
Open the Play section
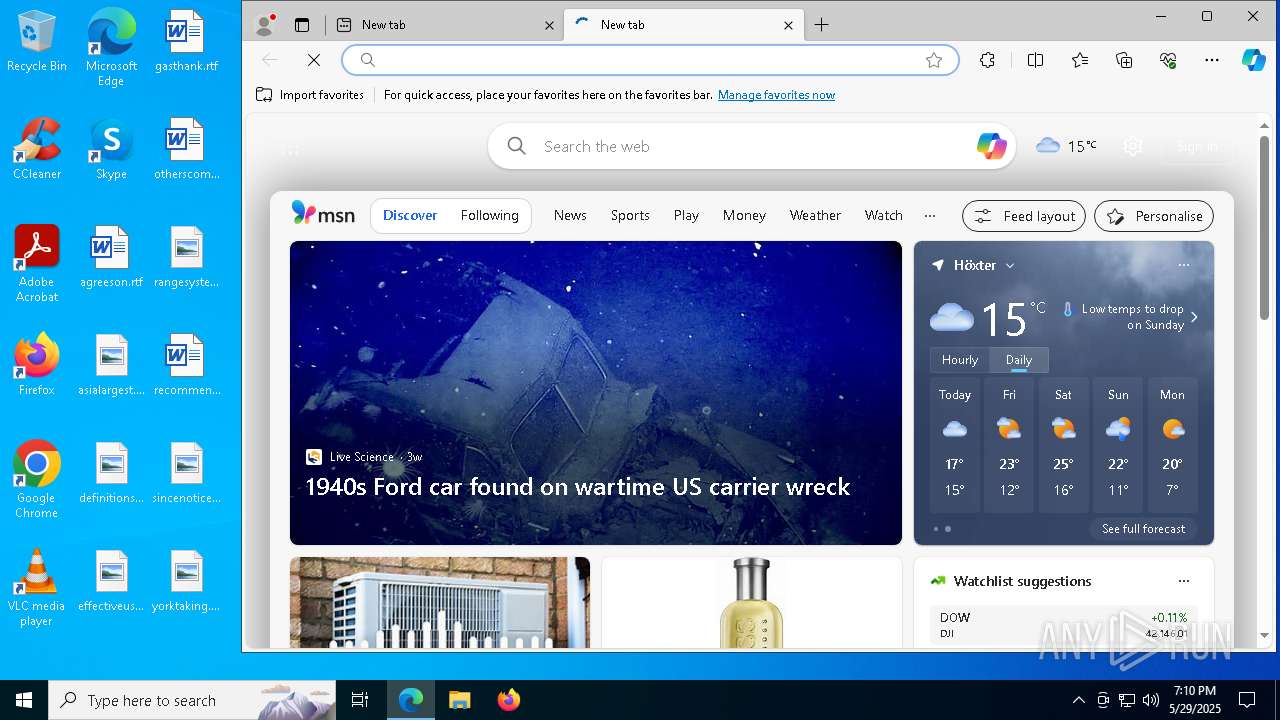pos(686,215)
